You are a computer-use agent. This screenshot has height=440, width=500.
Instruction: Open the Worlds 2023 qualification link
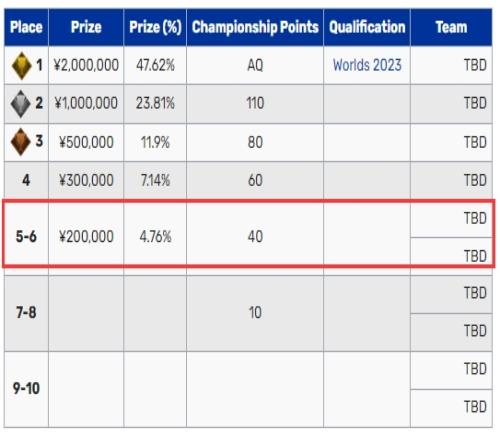(x=367, y=65)
